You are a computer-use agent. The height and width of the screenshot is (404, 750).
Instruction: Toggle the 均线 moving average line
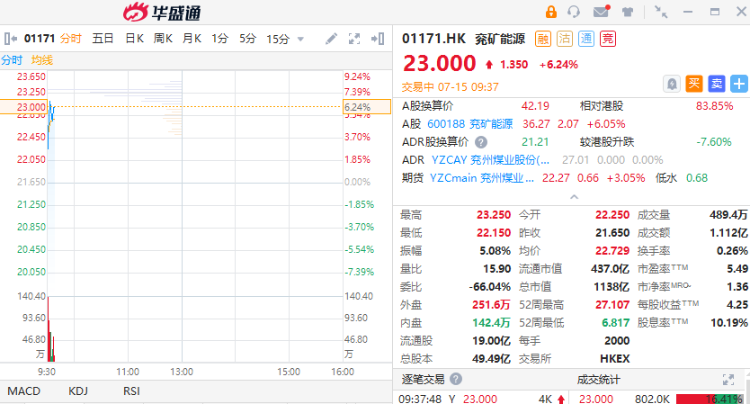coord(42,60)
